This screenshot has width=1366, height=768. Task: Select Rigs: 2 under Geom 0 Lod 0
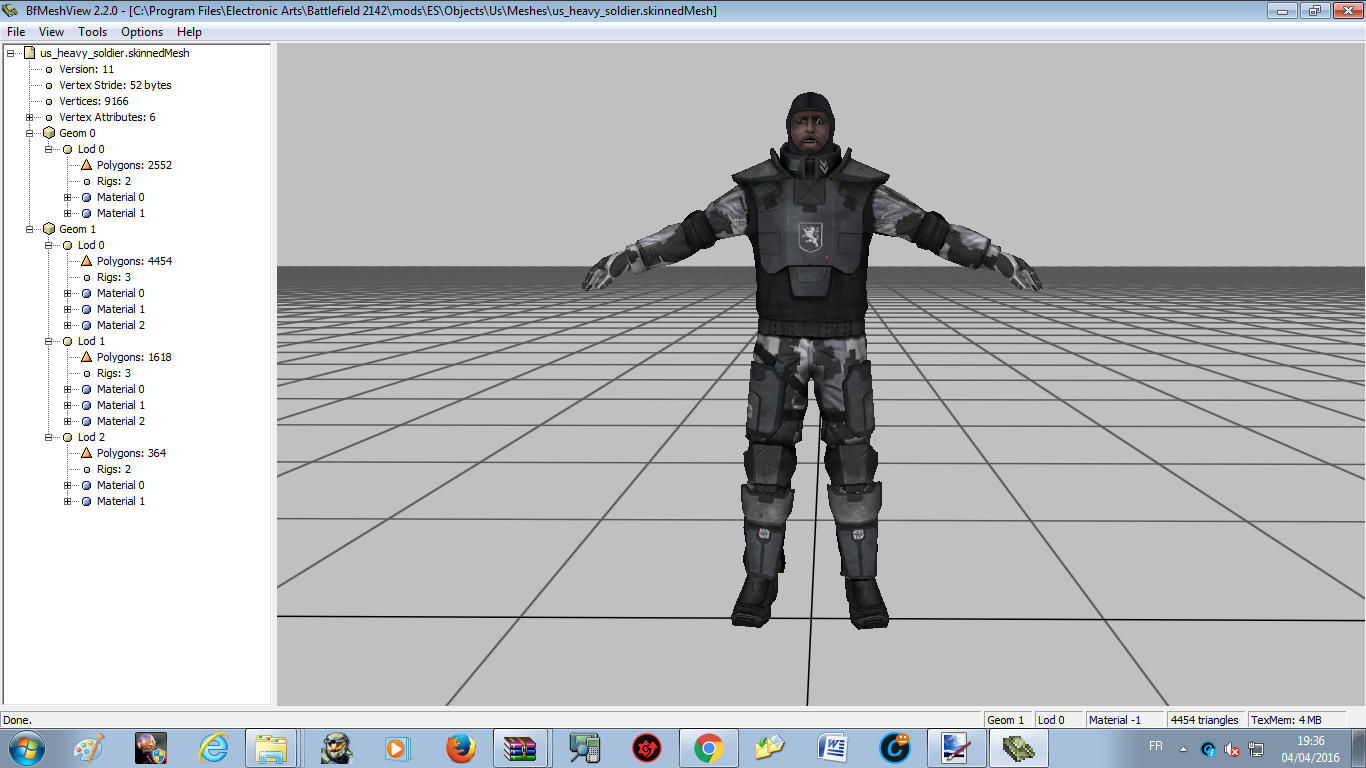114,181
